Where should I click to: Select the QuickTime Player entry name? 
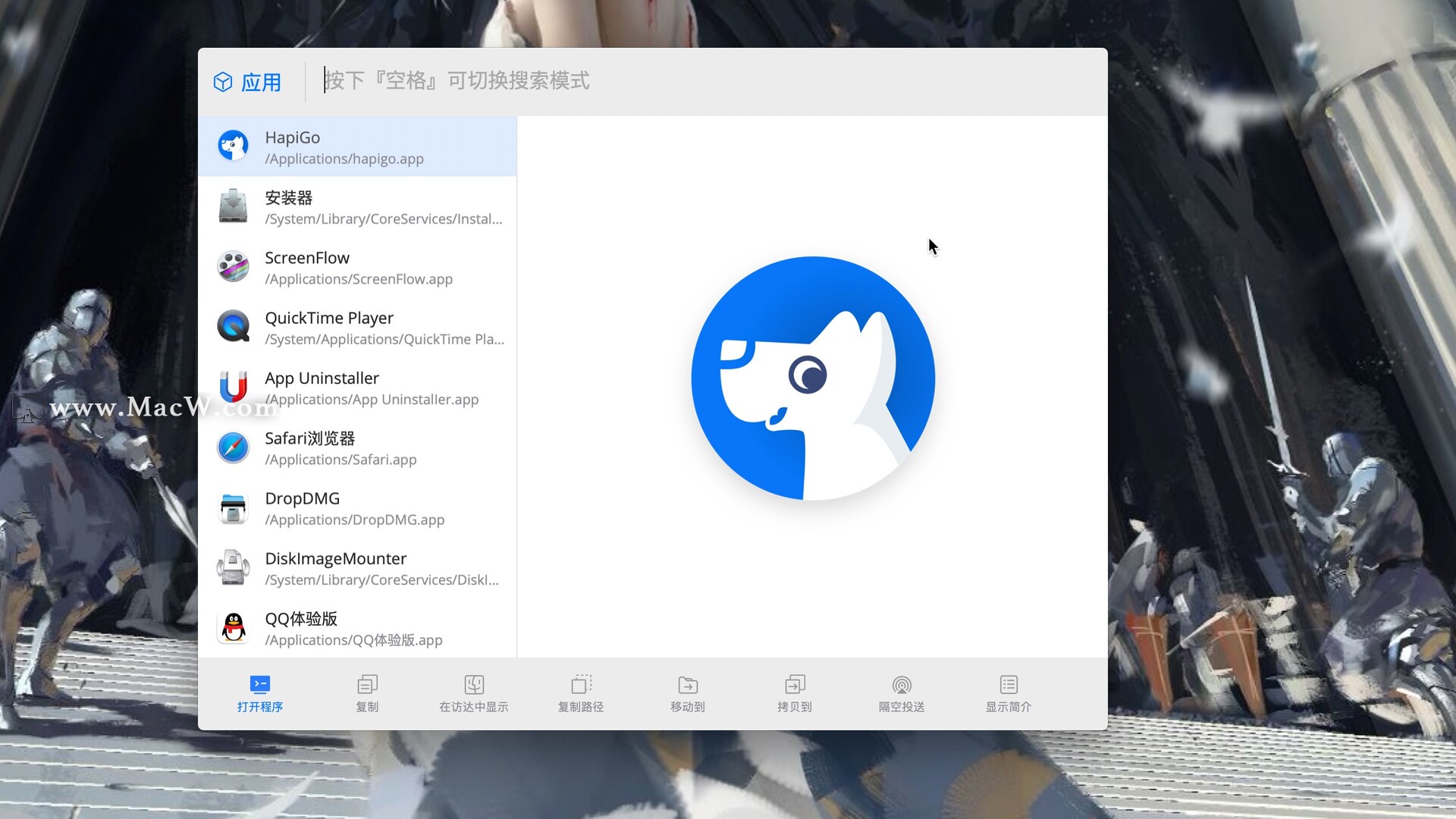329,318
